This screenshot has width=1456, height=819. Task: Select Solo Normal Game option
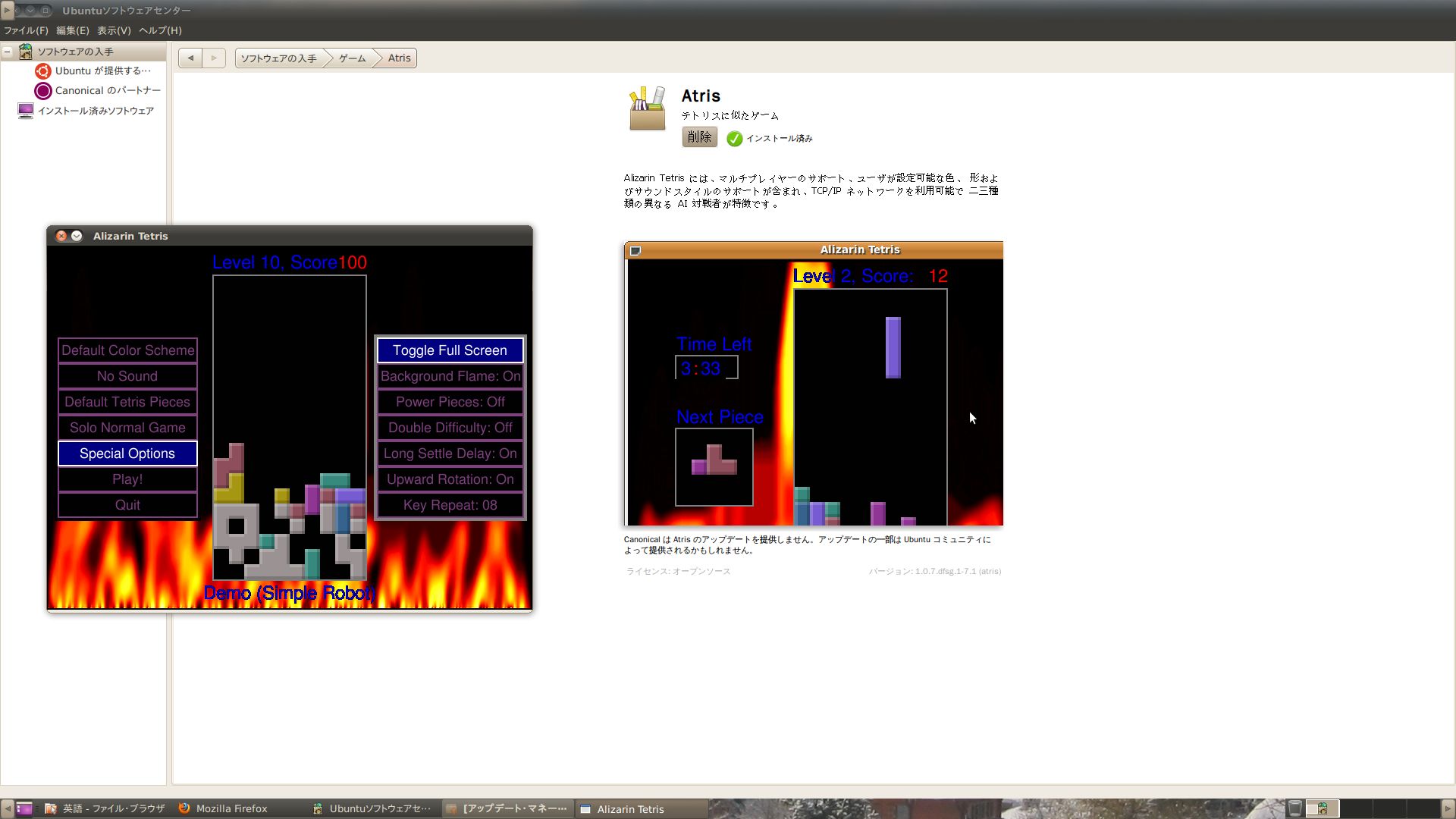tap(127, 428)
